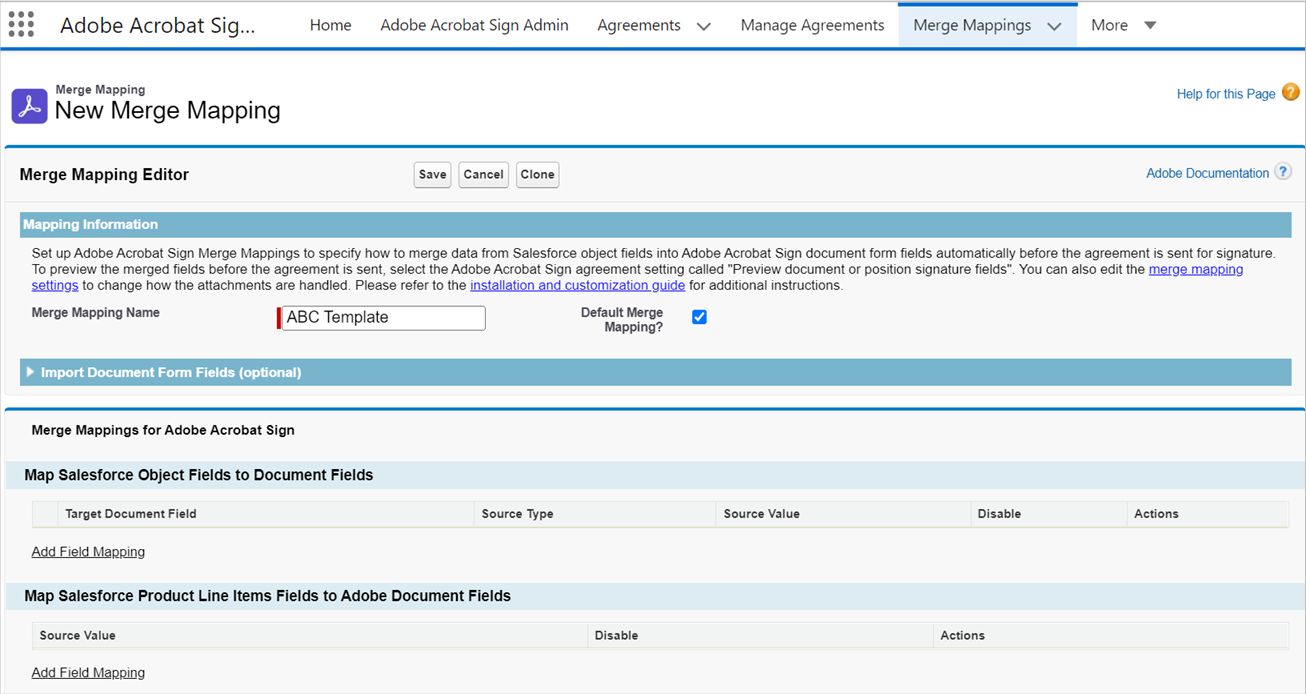Click Source Value header in Product Line Items table
Image resolution: width=1306 pixels, height=694 pixels.
(77, 635)
